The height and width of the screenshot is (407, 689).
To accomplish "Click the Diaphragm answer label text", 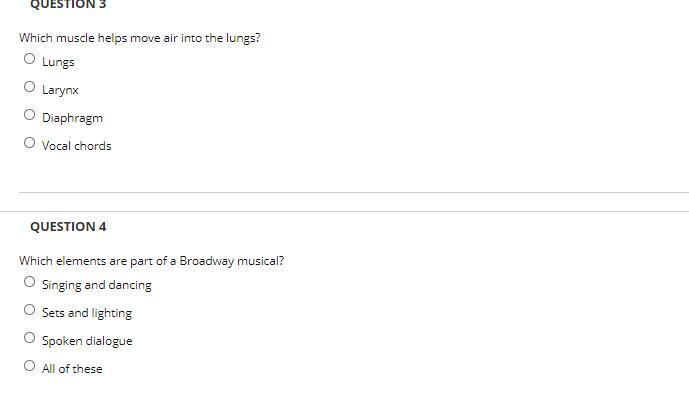I will point(73,118).
